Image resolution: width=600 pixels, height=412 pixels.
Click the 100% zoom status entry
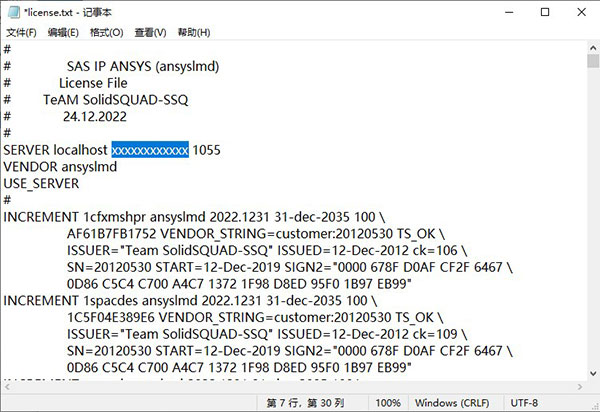click(x=388, y=403)
